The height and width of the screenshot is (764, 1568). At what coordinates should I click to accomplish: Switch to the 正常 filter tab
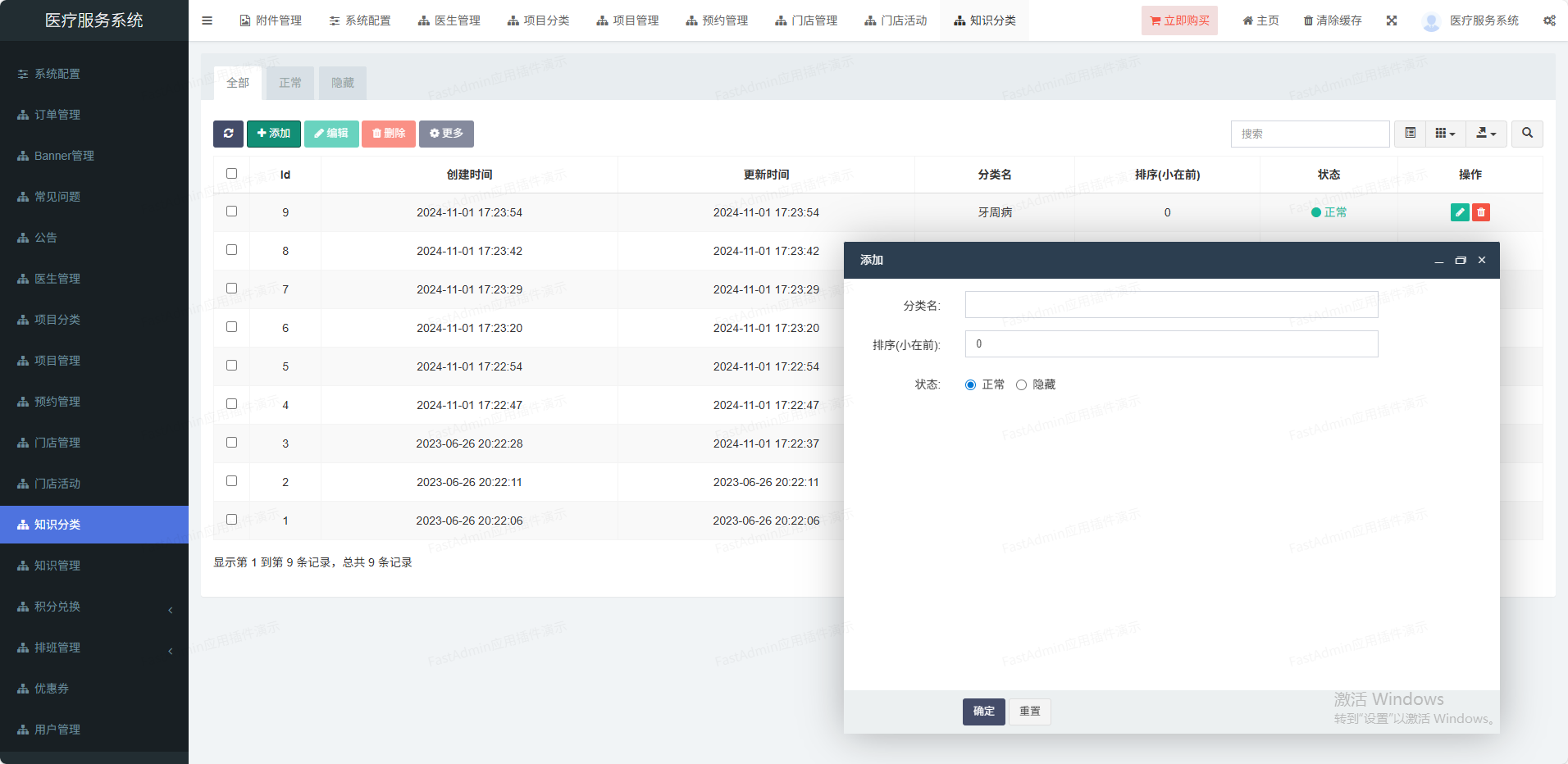[x=290, y=83]
